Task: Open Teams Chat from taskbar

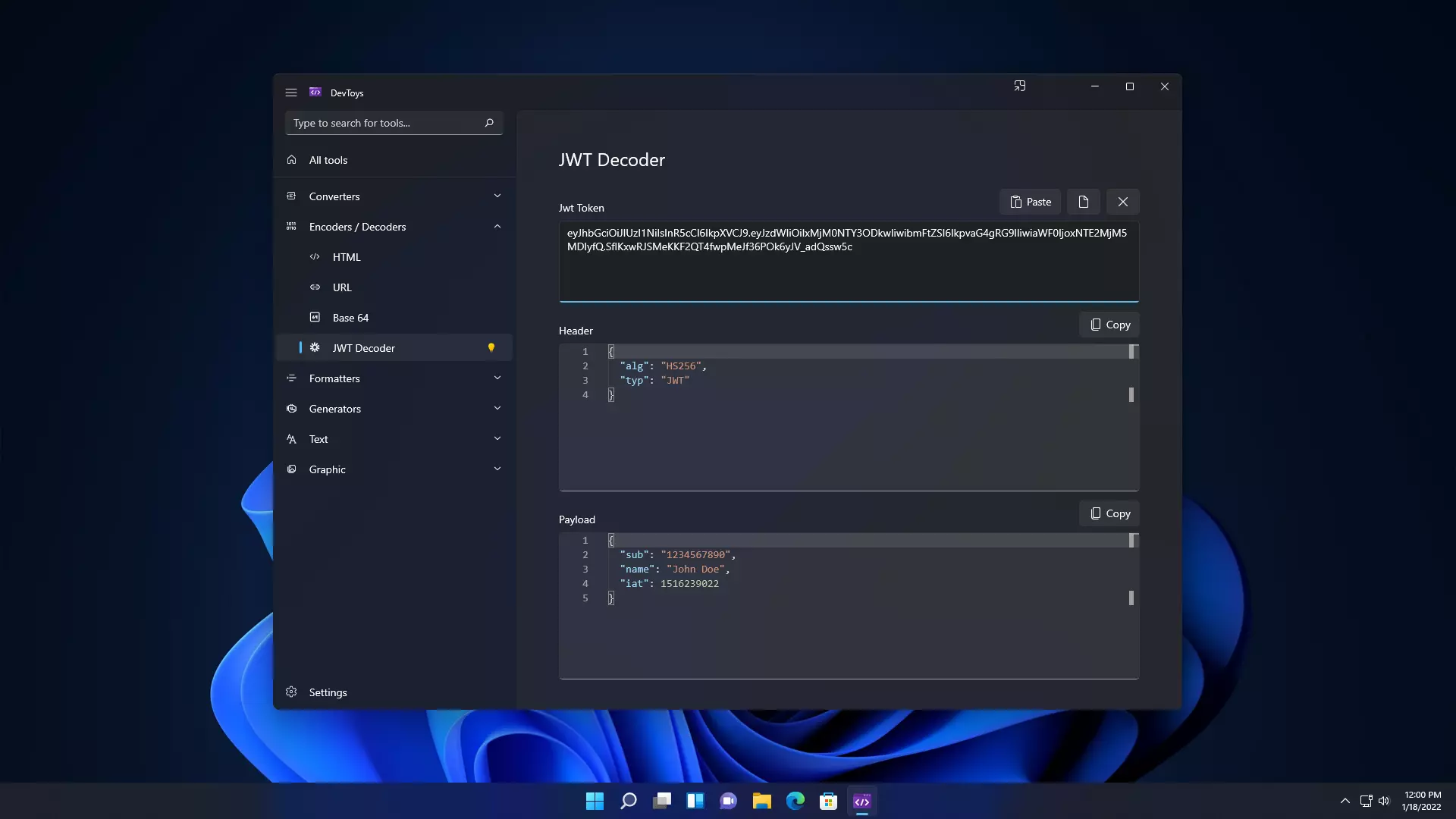Action: pyautogui.click(x=729, y=801)
